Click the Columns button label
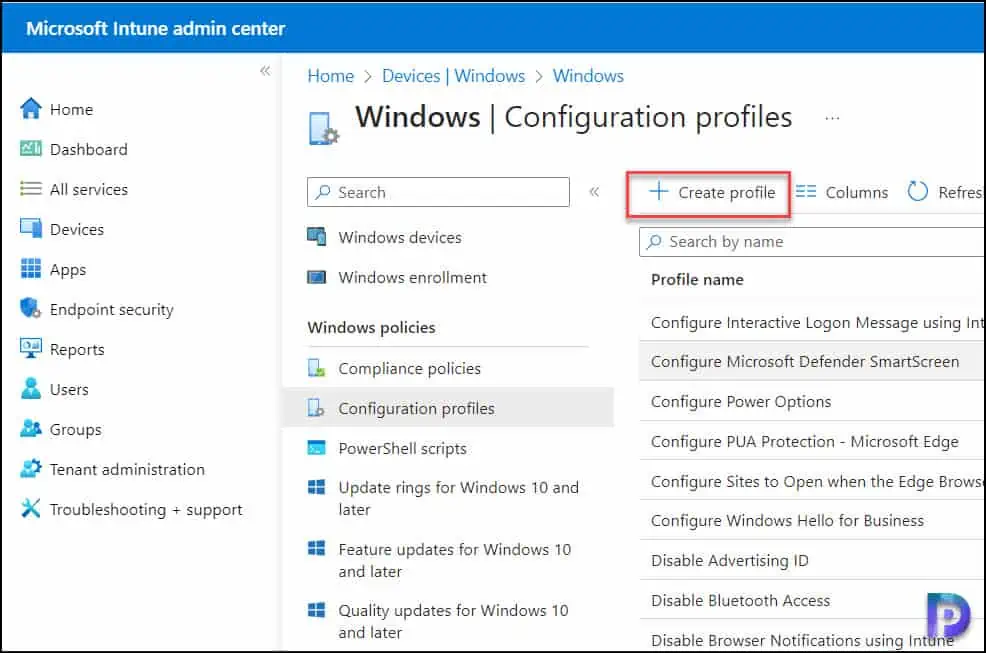986x653 pixels. (856, 193)
